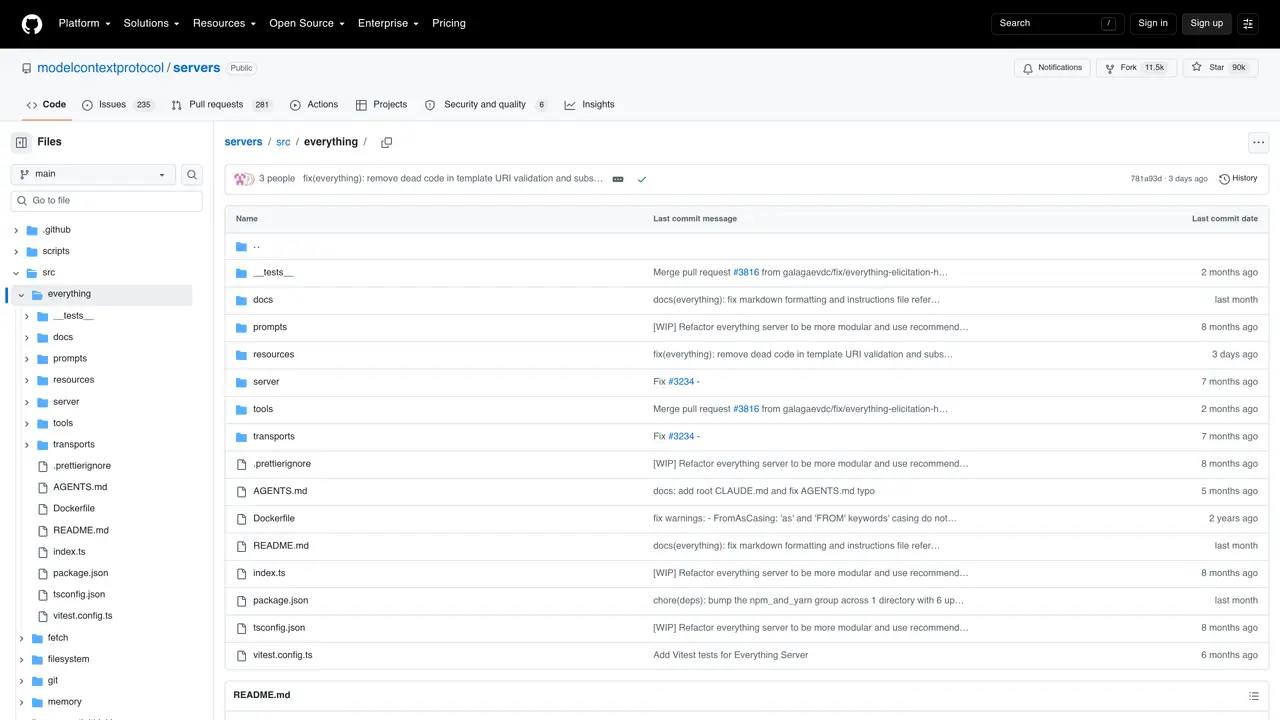Open tsconfig.json in the file list
The height and width of the screenshot is (720, 1280).
click(x=279, y=628)
